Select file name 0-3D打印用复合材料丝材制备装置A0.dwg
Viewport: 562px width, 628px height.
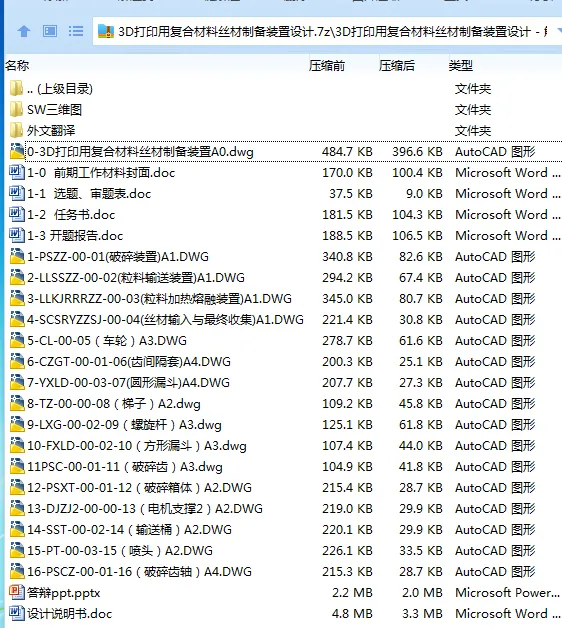tap(140, 151)
